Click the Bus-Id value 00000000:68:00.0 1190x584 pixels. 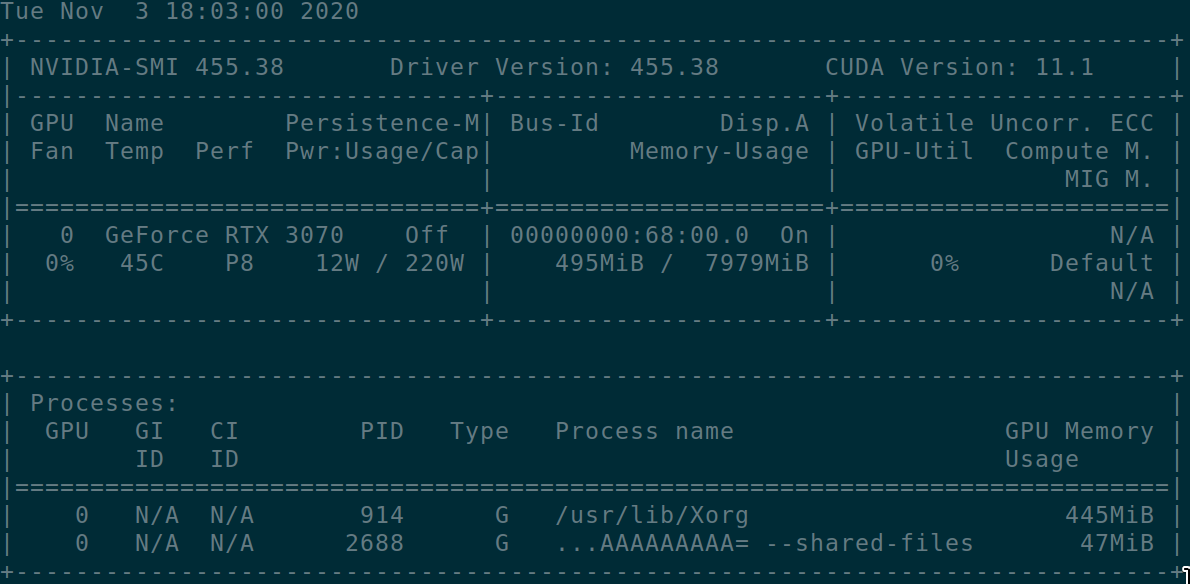click(629, 235)
